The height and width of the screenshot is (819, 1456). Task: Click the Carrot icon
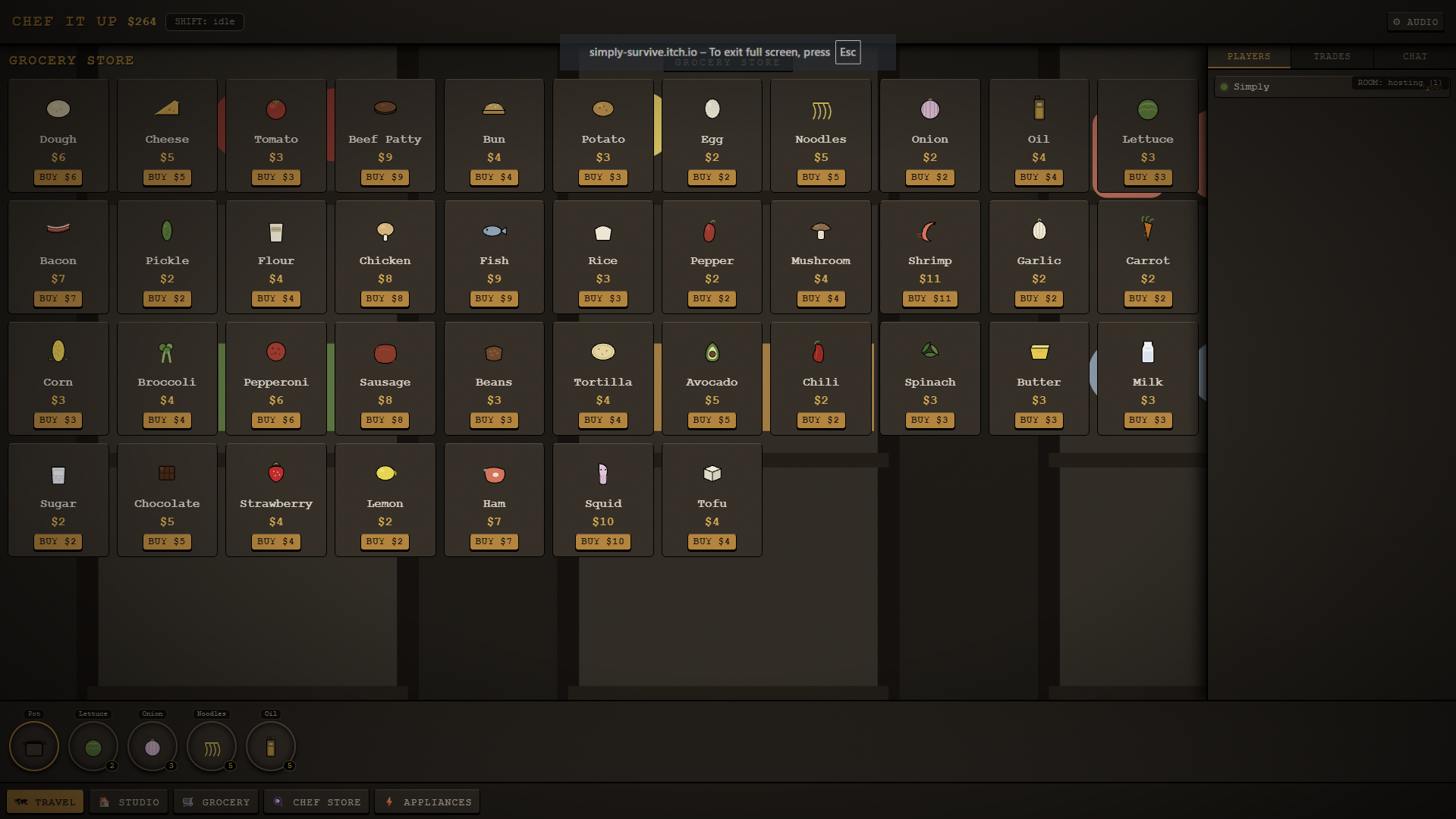pos(1147,228)
